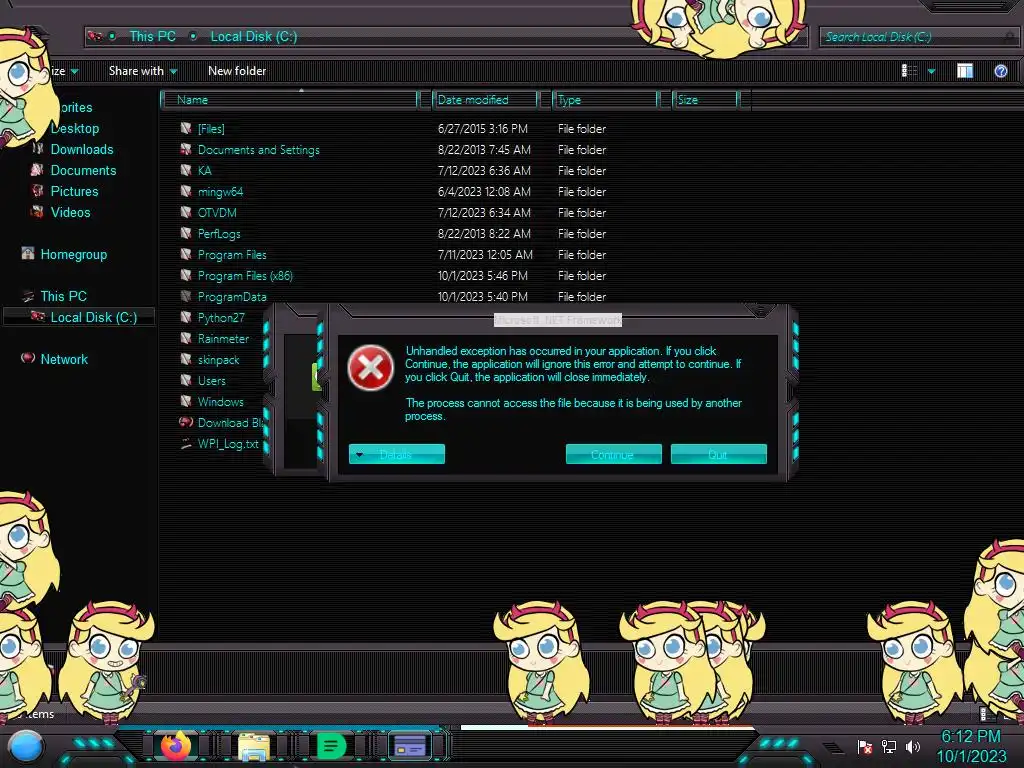Toggle the preview pane icon
This screenshot has height=768, width=1024.
click(x=965, y=71)
